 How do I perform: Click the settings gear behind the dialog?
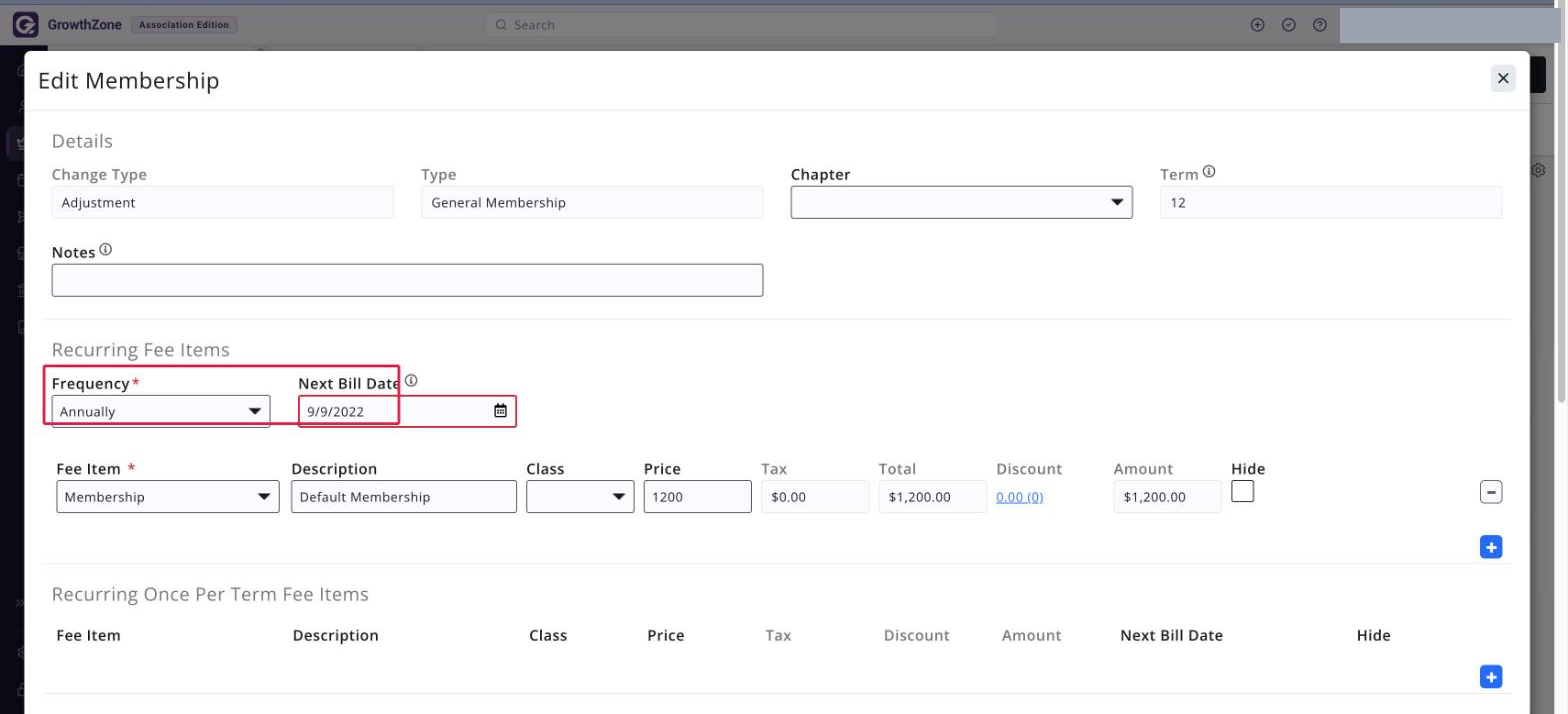(x=1539, y=170)
